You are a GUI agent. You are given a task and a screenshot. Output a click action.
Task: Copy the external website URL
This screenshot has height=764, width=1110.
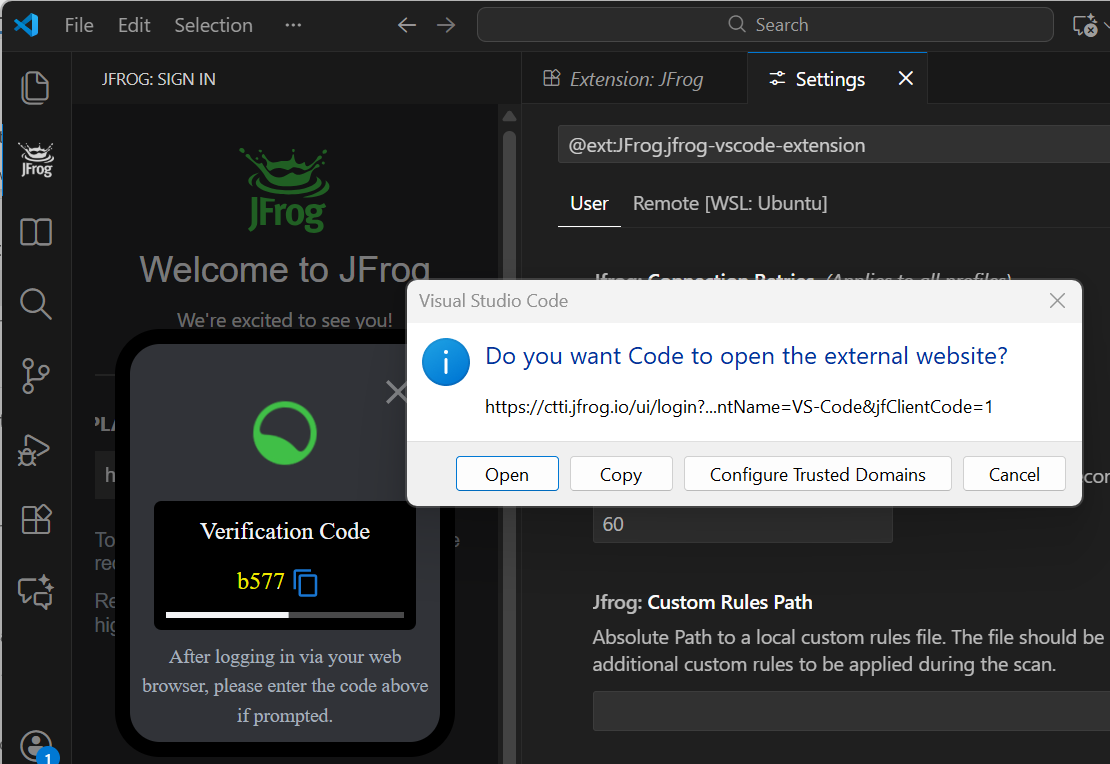(621, 474)
